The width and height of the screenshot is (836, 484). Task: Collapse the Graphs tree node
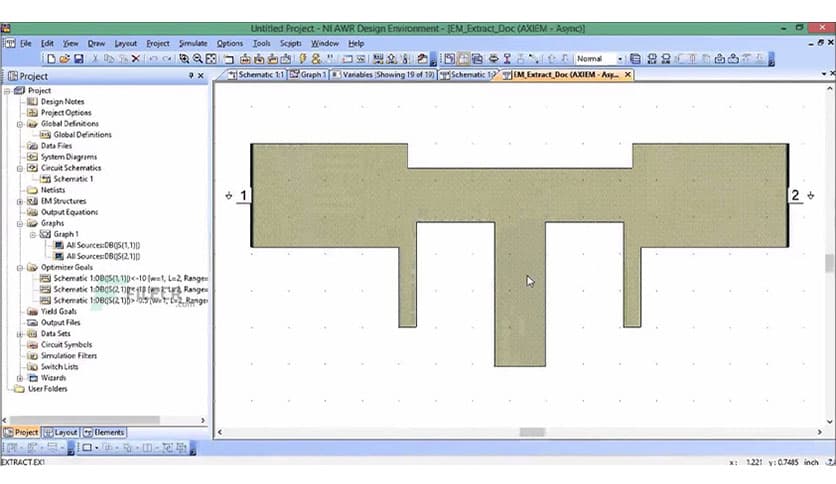[x=20, y=223]
